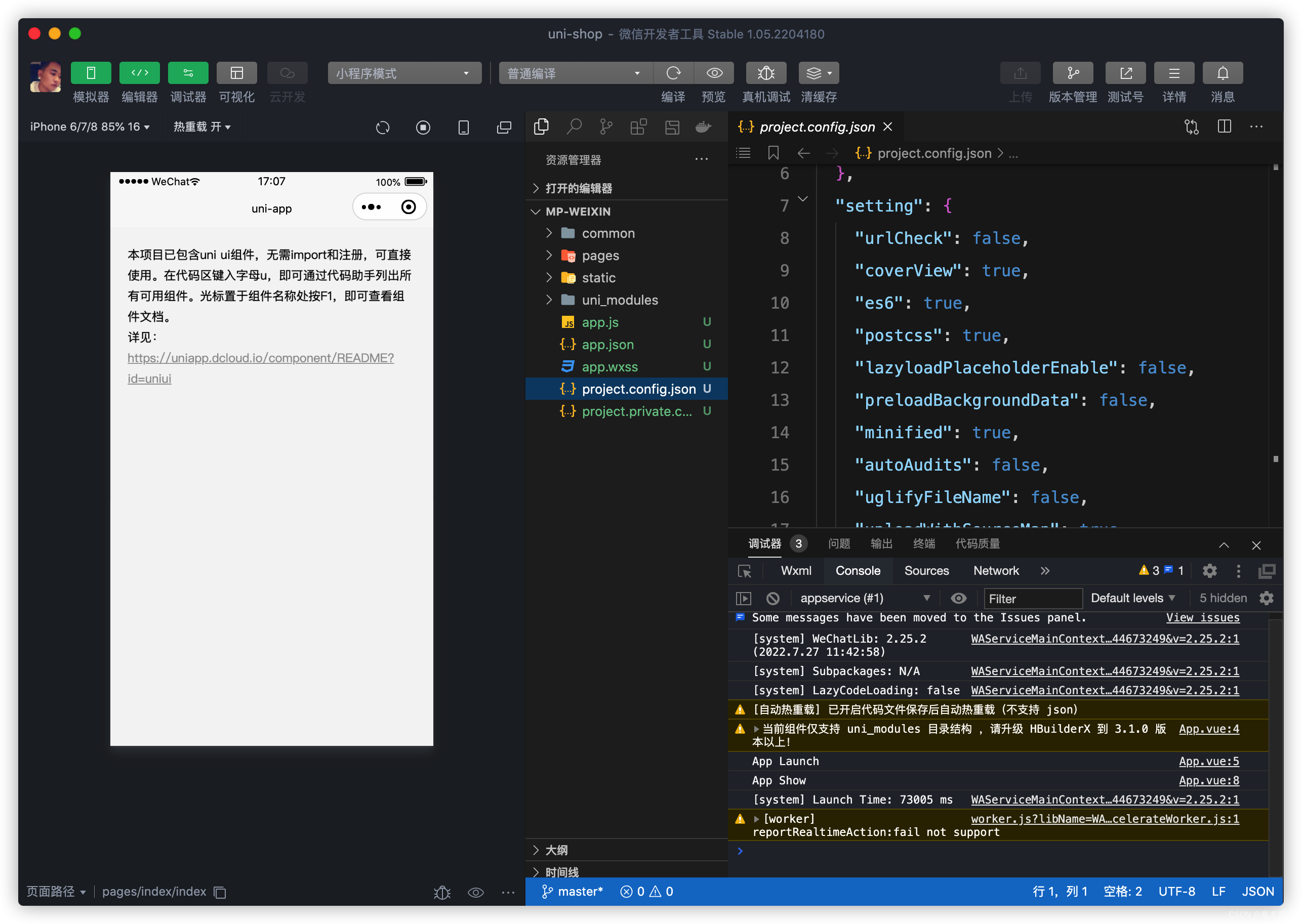Open the file explorer icon in sidebar
The height and width of the screenshot is (924, 1302).
click(x=541, y=127)
